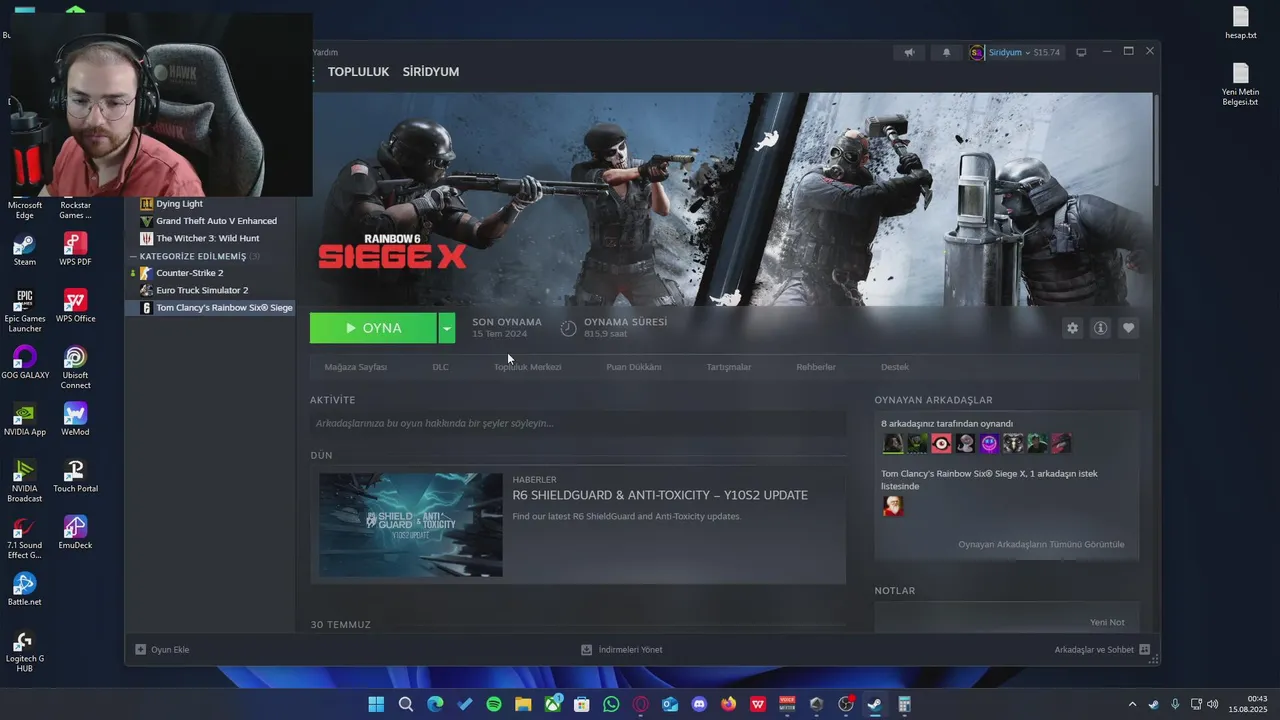Open Discord from the taskbar
Screen dimensions: 1280x720
coord(699,704)
